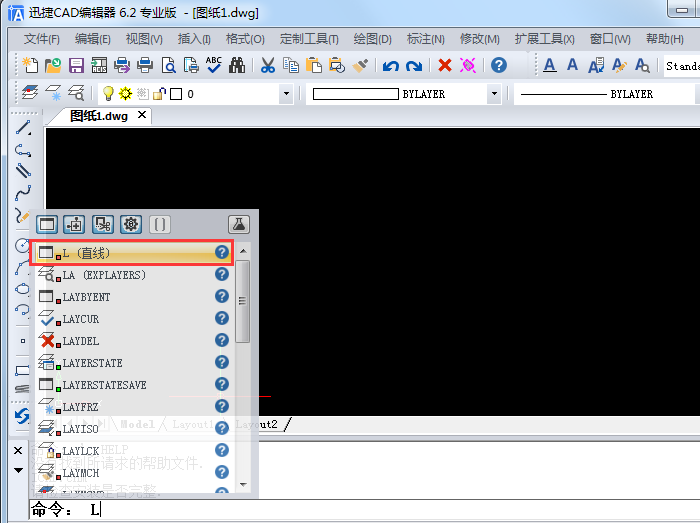
Task: Open the 文件(F) menu
Action: click(42, 39)
